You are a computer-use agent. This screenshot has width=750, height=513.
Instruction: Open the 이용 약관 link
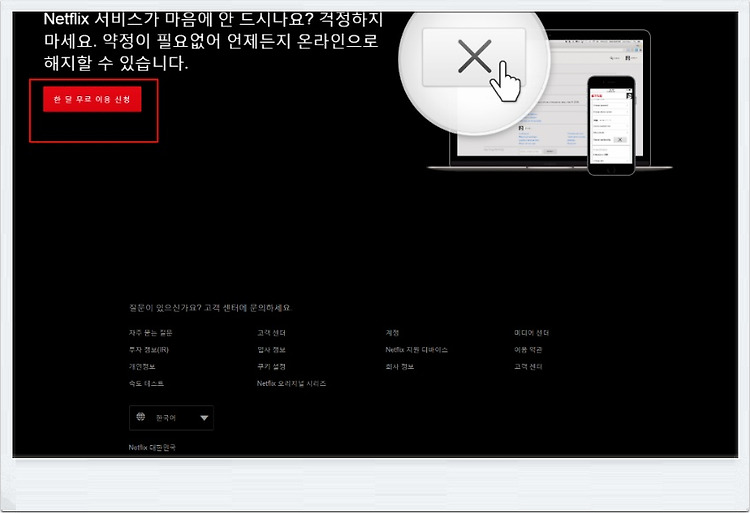pos(528,349)
